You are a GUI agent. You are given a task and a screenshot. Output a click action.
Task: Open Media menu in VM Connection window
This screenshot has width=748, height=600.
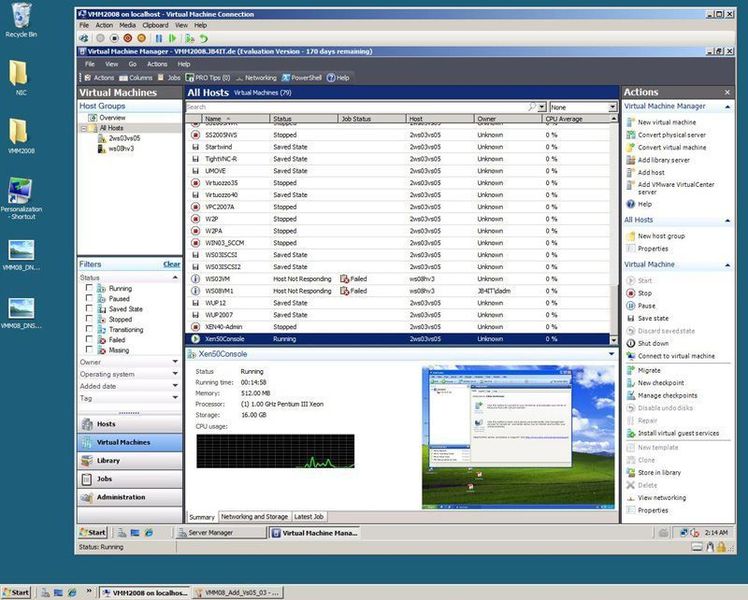(127, 25)
